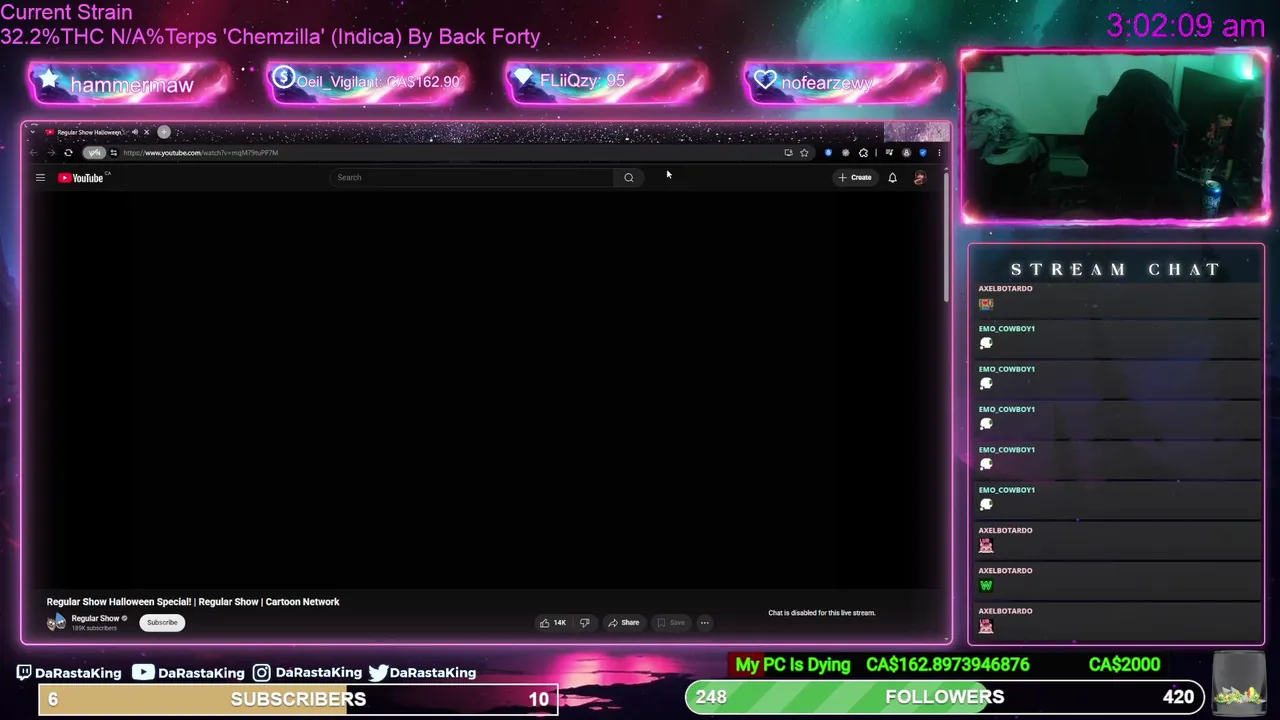1280x720 pixels.
Task: Go forward with the browser forward arrow
Action: pos(51,153)
